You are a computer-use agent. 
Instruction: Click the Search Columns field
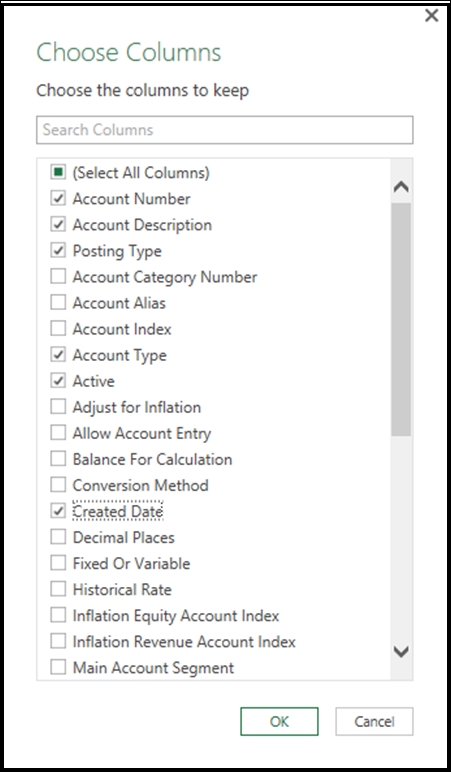pos(225,130)
